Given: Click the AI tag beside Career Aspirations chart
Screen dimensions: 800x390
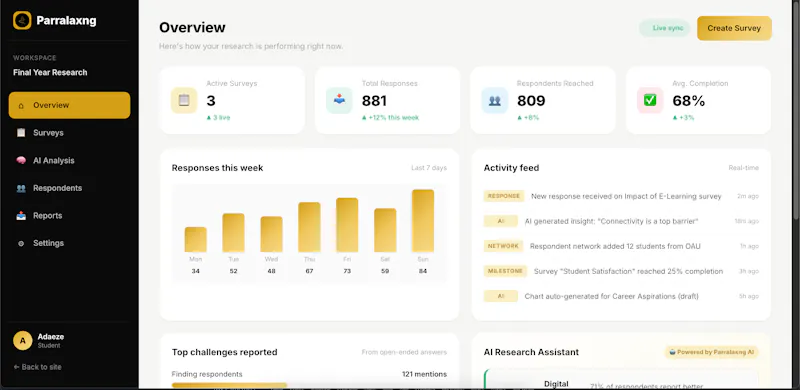Looking at the screenshot, I should click(501, 296).
